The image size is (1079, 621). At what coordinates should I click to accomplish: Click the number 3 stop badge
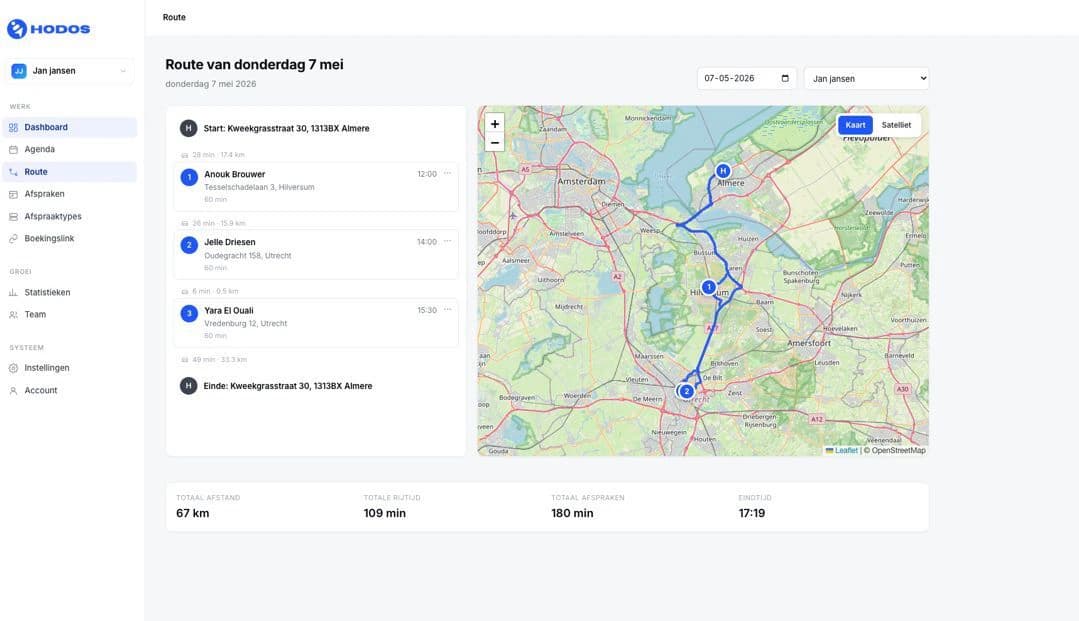pos(189,313)
